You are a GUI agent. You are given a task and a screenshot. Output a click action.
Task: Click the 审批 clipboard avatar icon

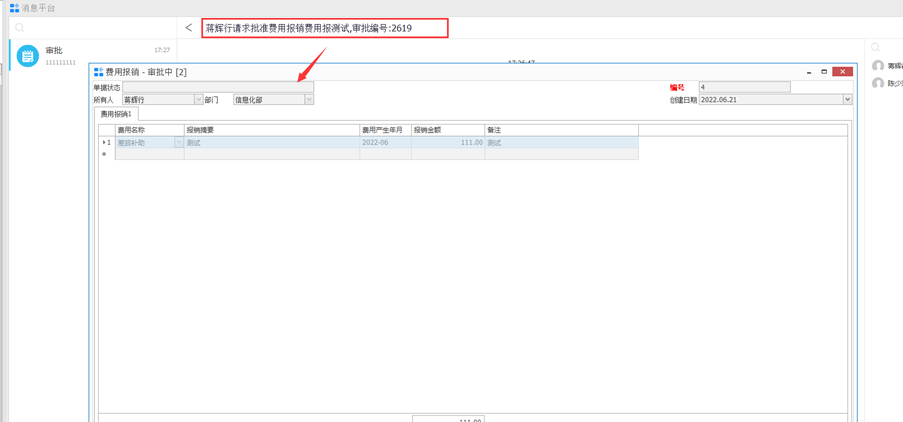(x=28, y=56)
